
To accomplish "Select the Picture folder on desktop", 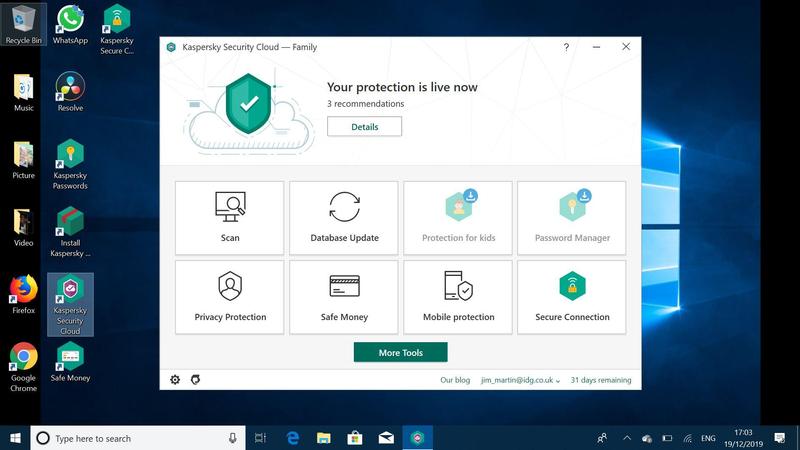I will [23, 160].
